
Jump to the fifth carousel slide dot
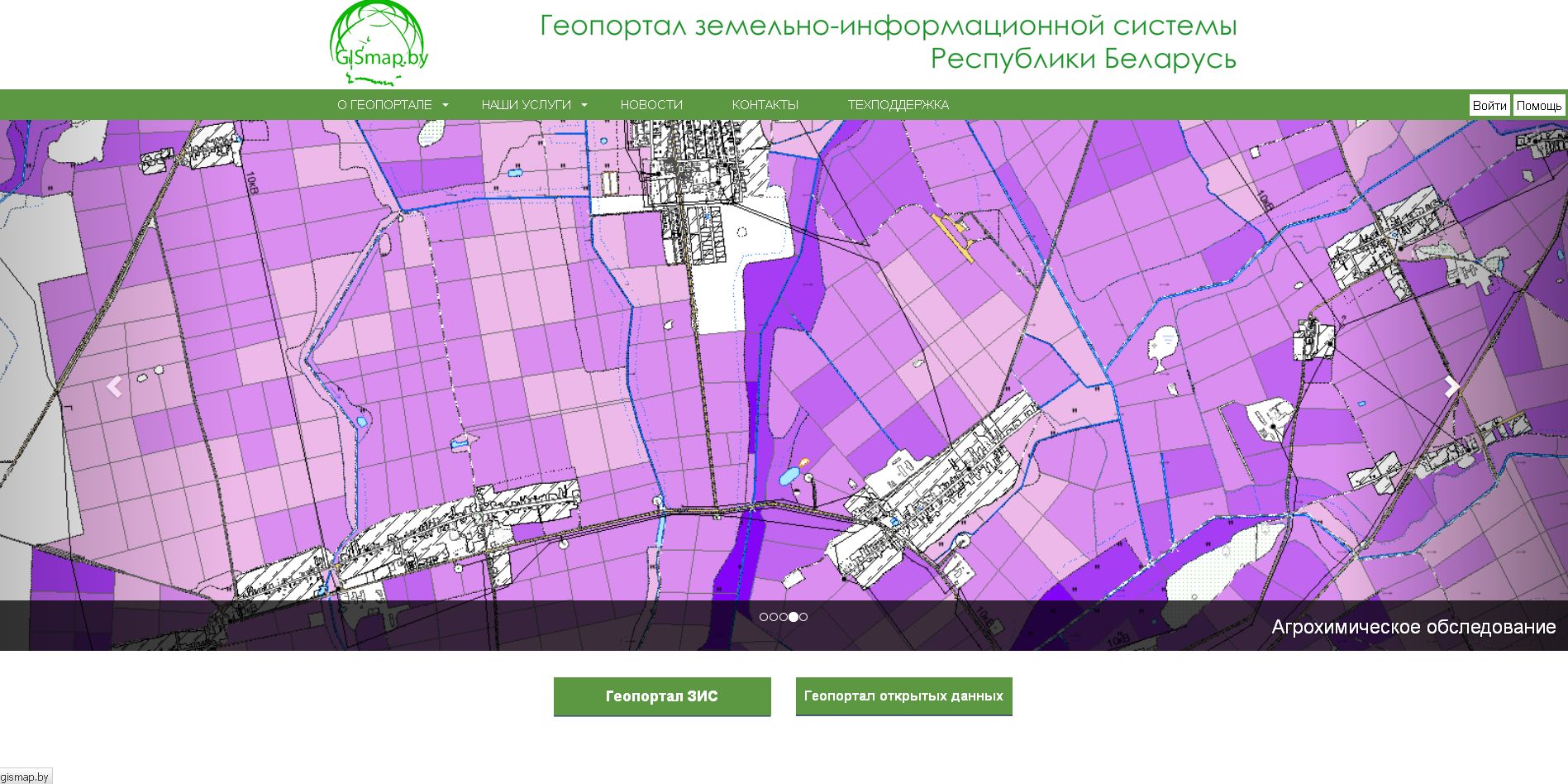click(803, 617)
